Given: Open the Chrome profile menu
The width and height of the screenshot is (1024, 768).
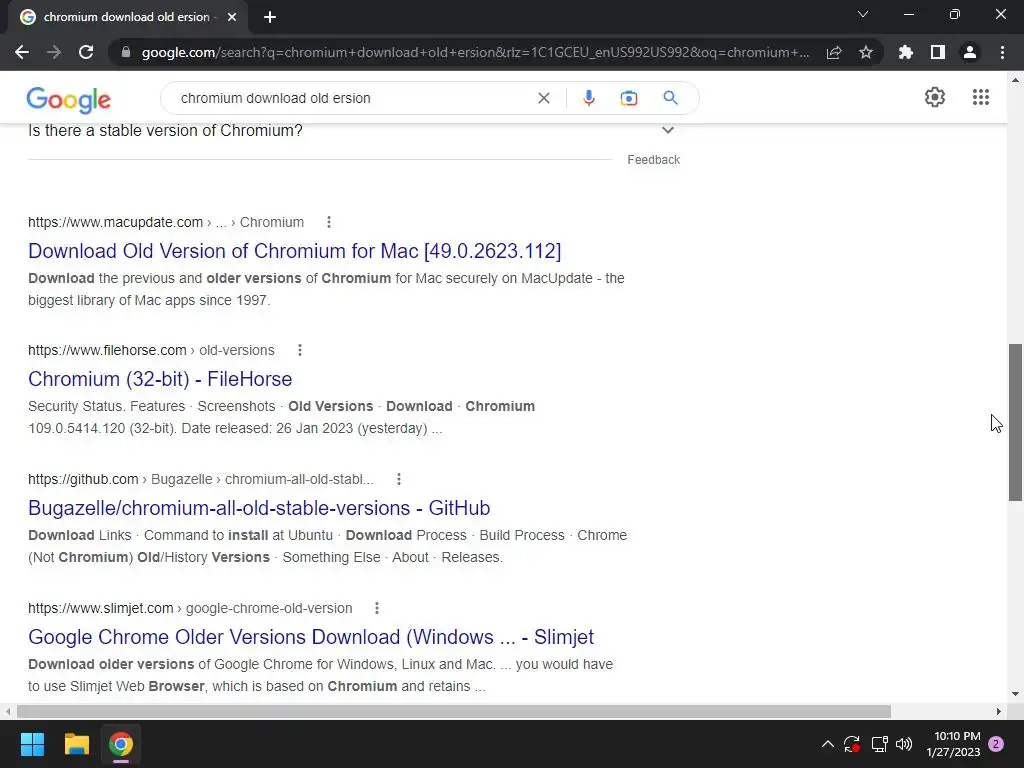Looking at the screenshot, I should [x=970, y=52].
